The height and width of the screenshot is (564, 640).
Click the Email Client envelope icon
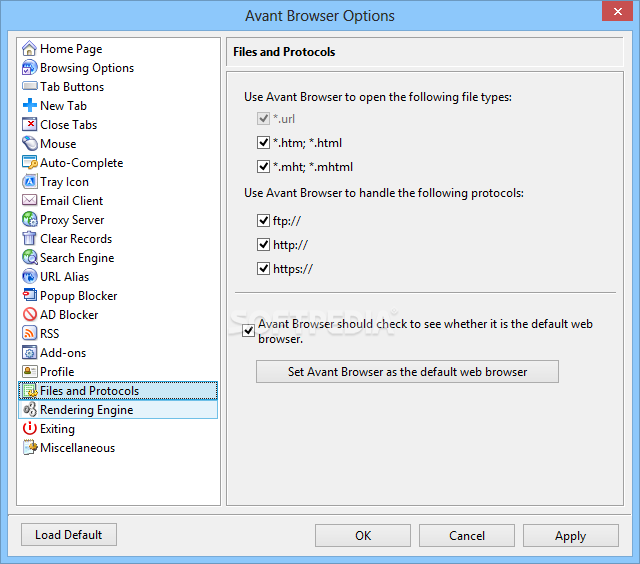[29, 201]
